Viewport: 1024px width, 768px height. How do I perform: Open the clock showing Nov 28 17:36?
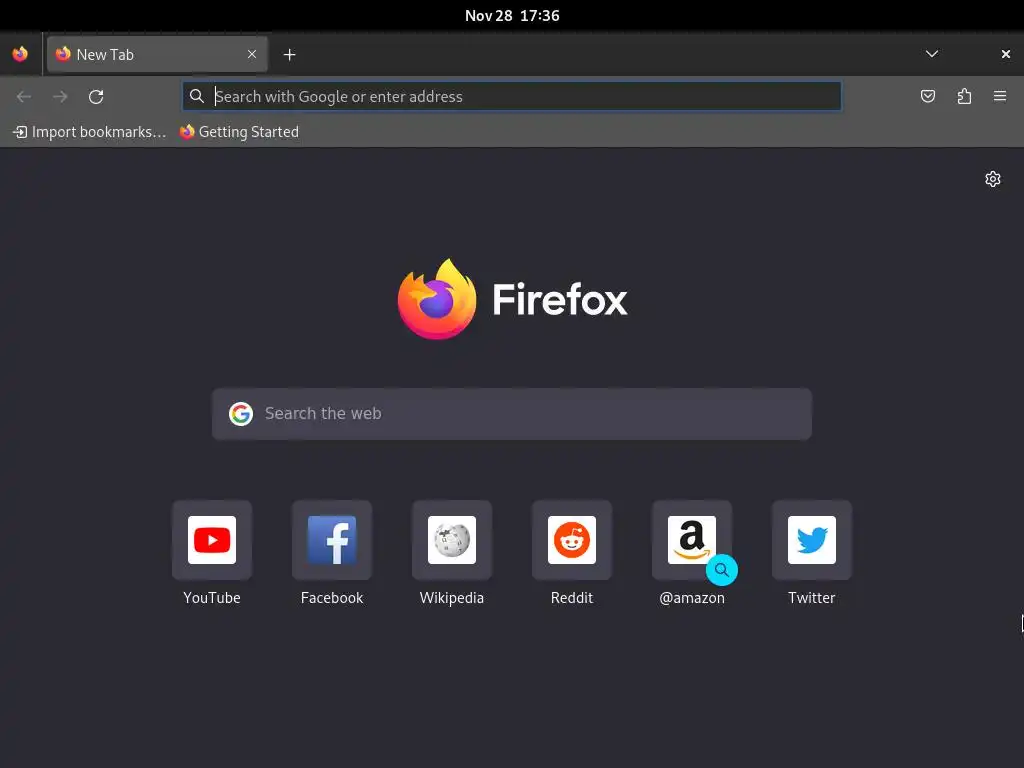click(x=512, y=16)
